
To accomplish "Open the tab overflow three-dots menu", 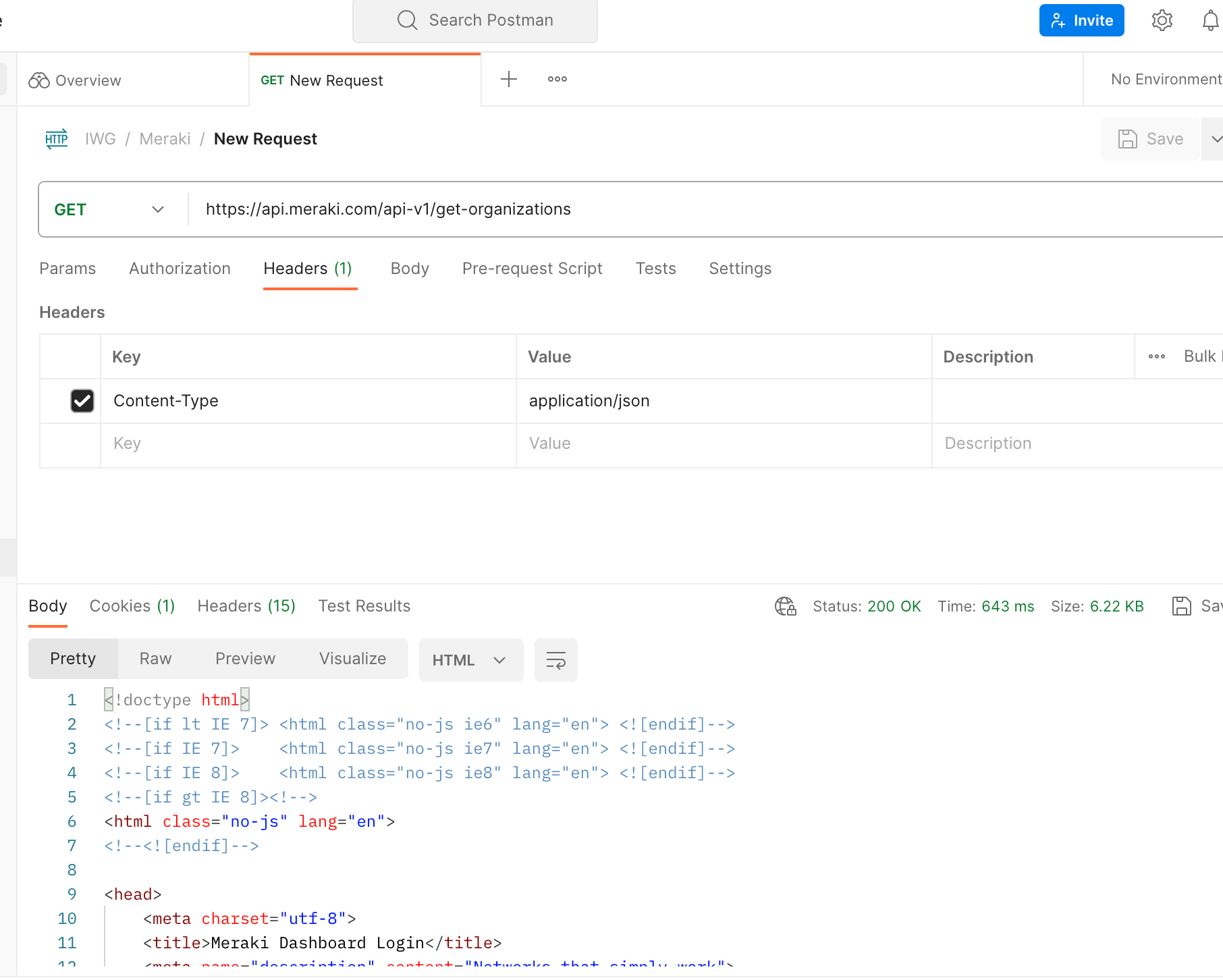I will click(x=557, y=80).
